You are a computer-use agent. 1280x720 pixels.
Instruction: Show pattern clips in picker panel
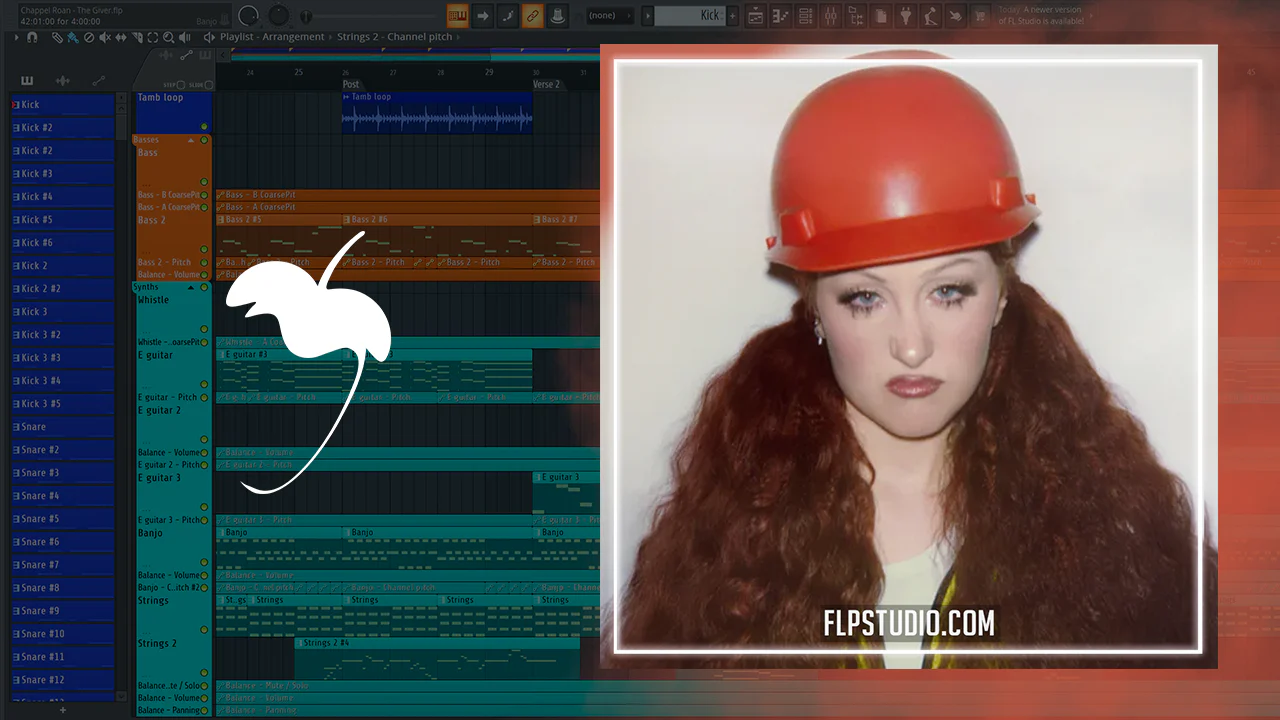point(27,81)
